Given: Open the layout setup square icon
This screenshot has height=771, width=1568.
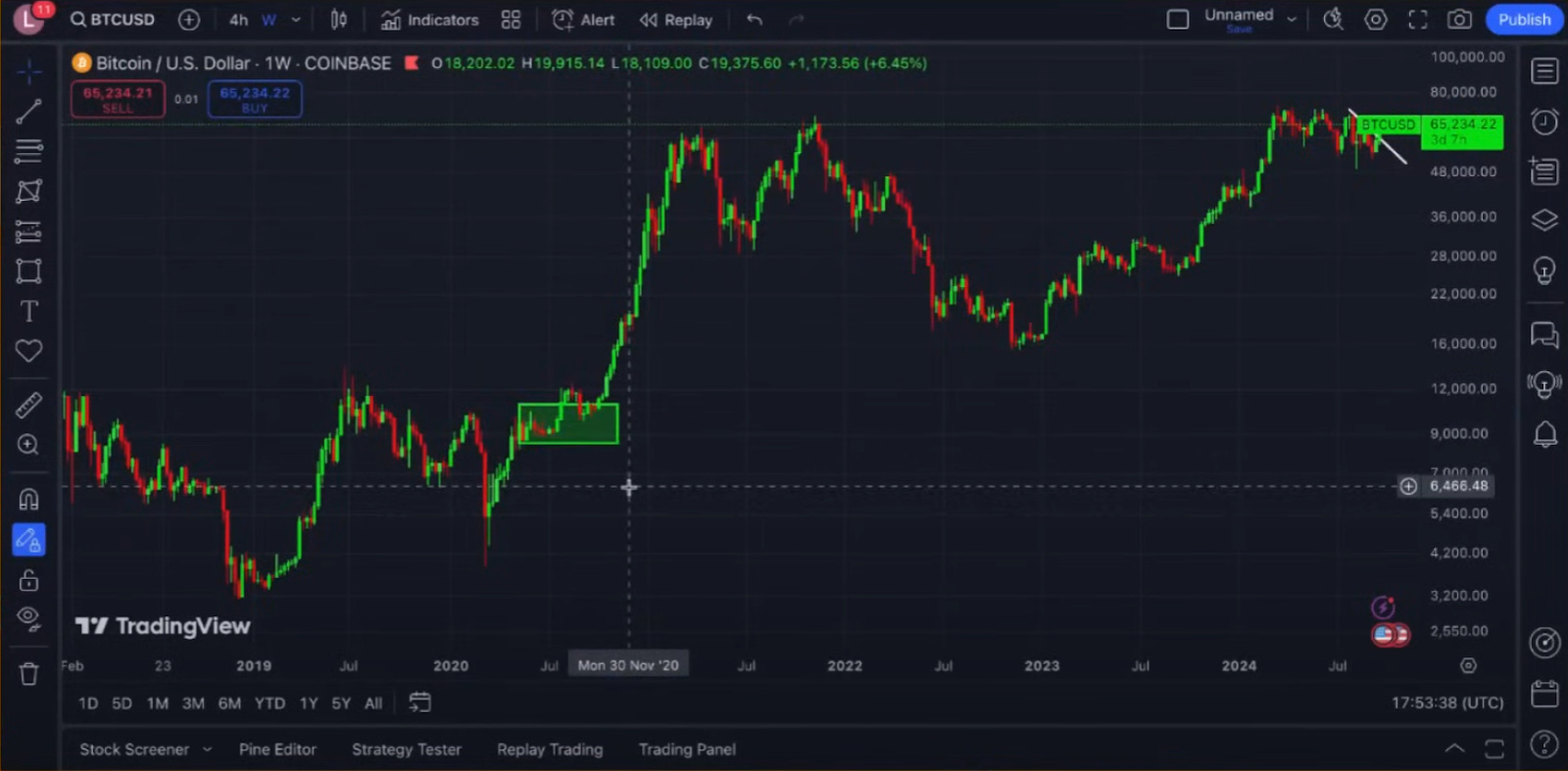Looking at the screenshot, I should click(1178, 20).
